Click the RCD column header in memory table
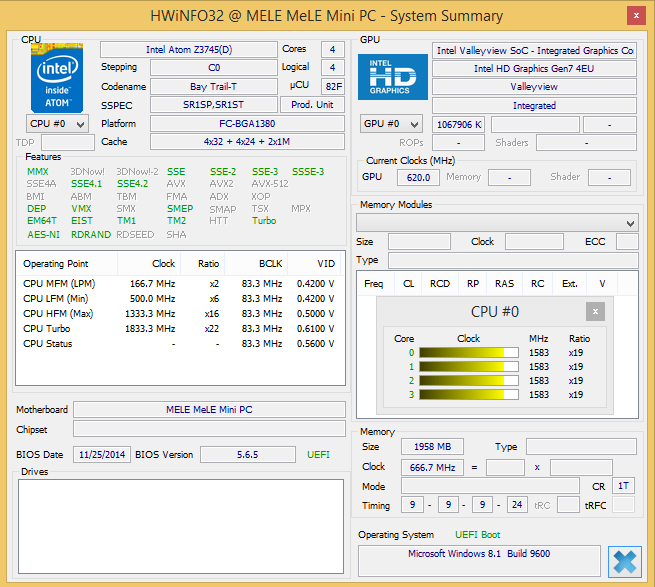This screenshot has width=655, height=587. 440,284
